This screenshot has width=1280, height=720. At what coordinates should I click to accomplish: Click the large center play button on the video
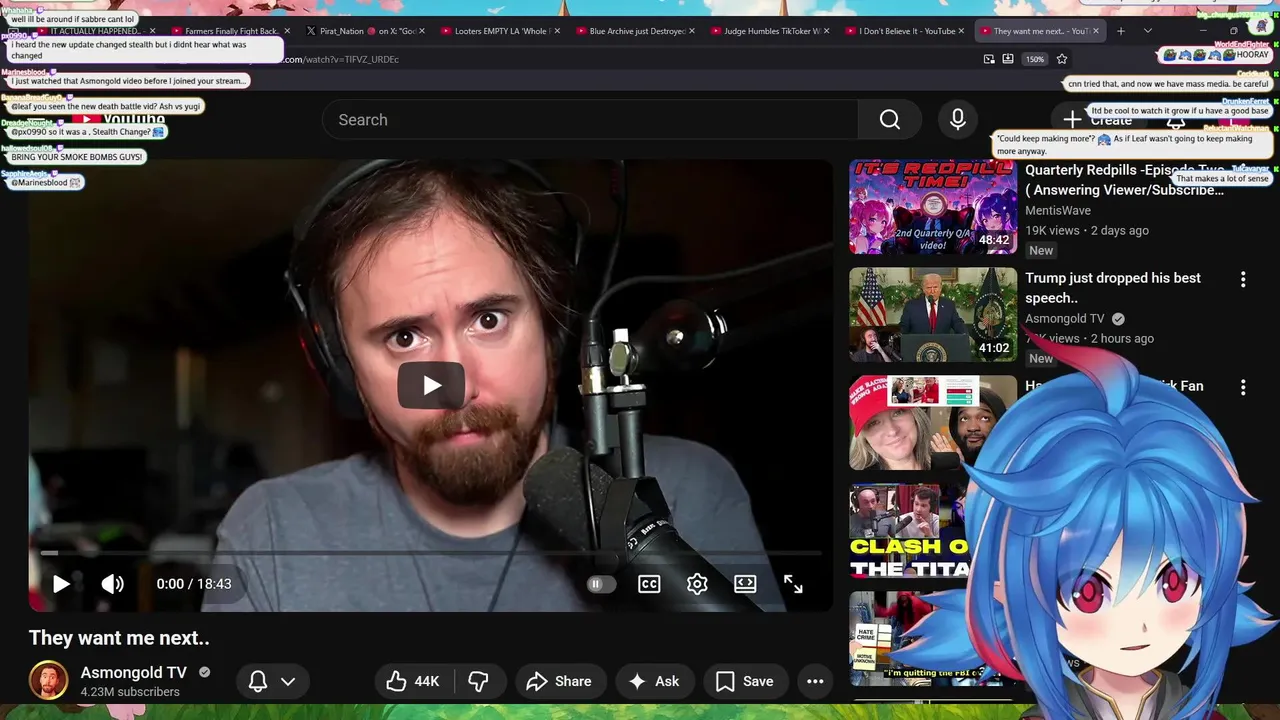click(432, 385)
